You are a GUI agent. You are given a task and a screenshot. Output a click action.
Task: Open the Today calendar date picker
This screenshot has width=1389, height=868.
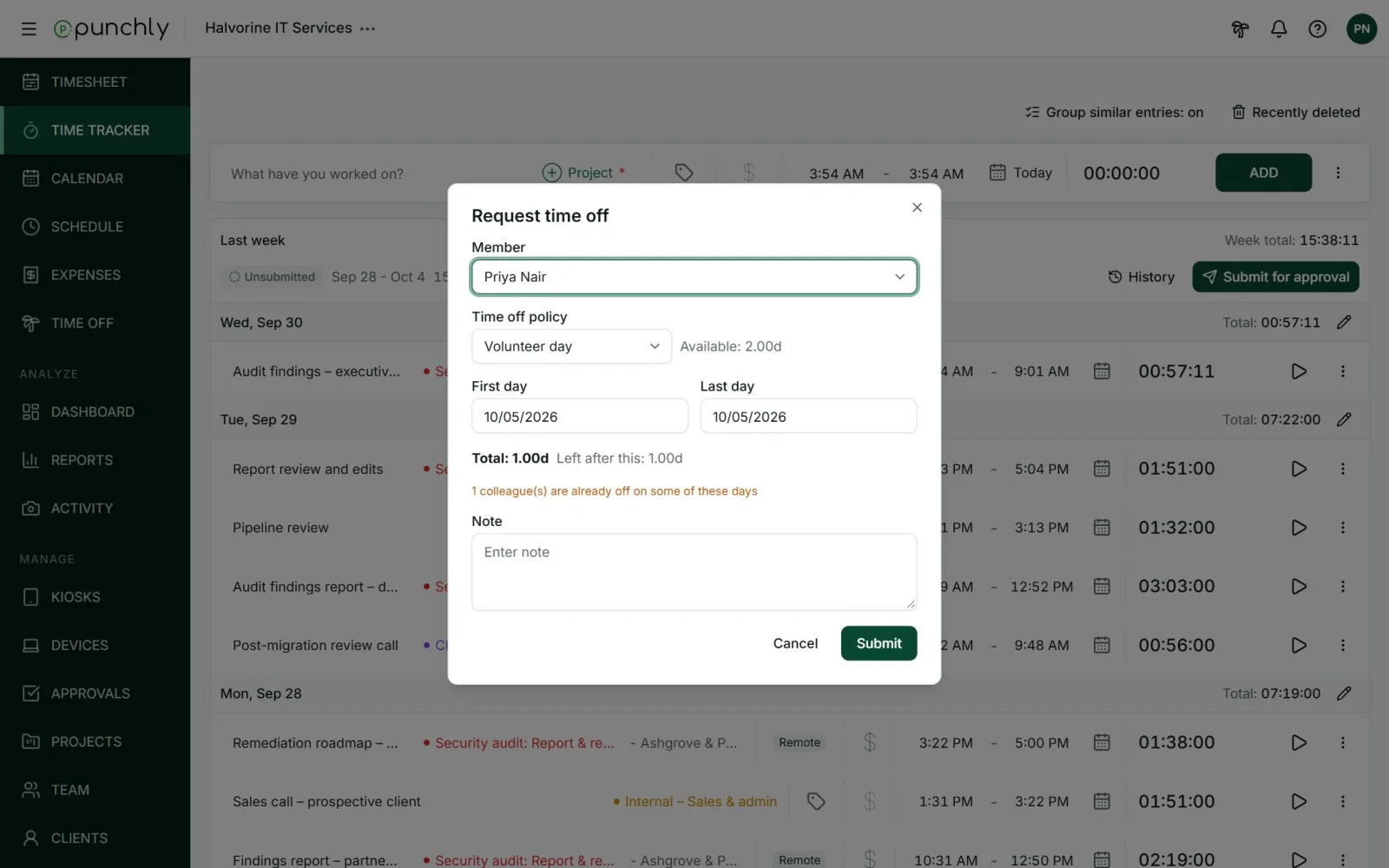[x=1021, y=173]
